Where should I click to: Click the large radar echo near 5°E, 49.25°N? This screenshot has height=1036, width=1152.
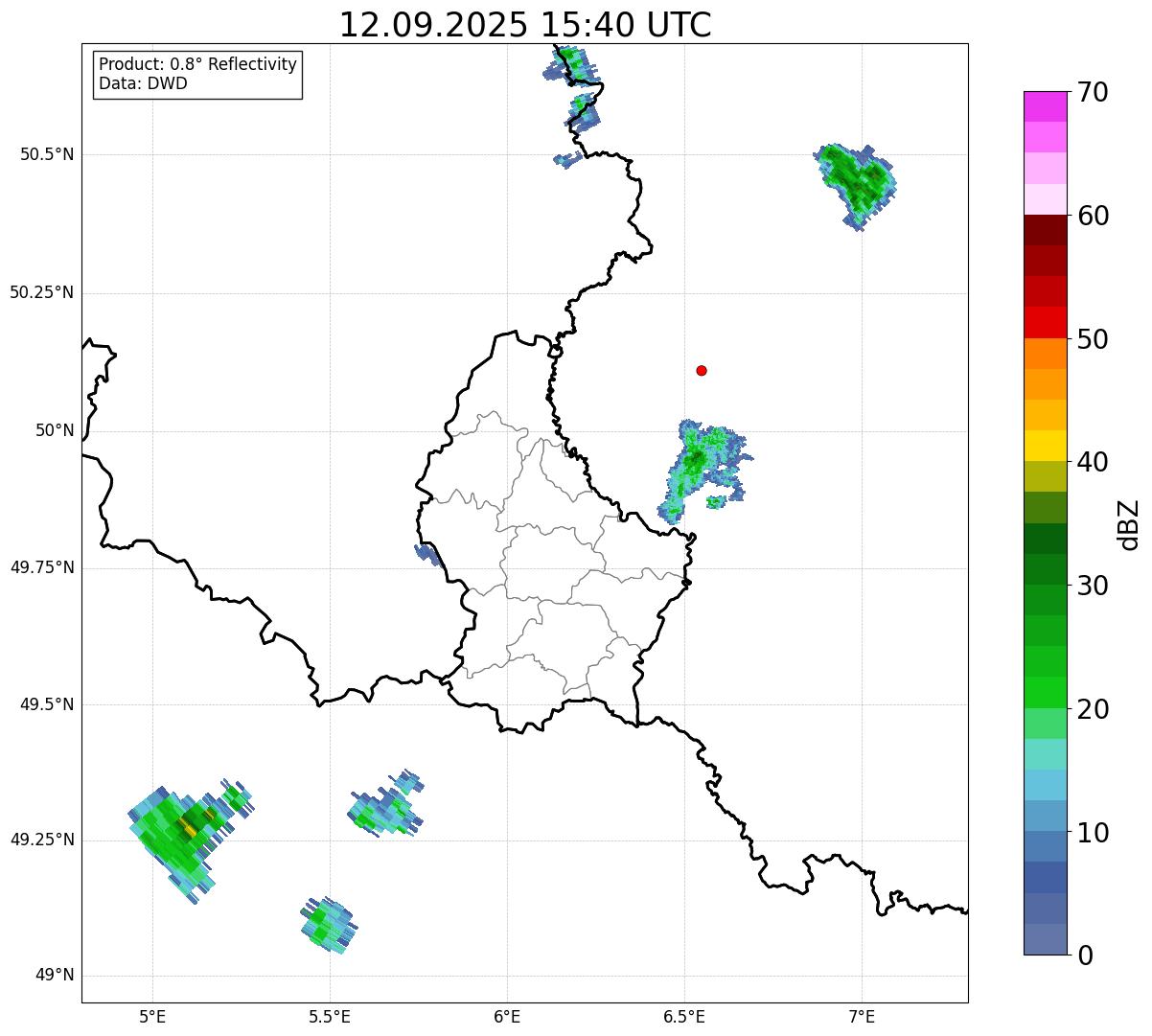tap(180, 839)
